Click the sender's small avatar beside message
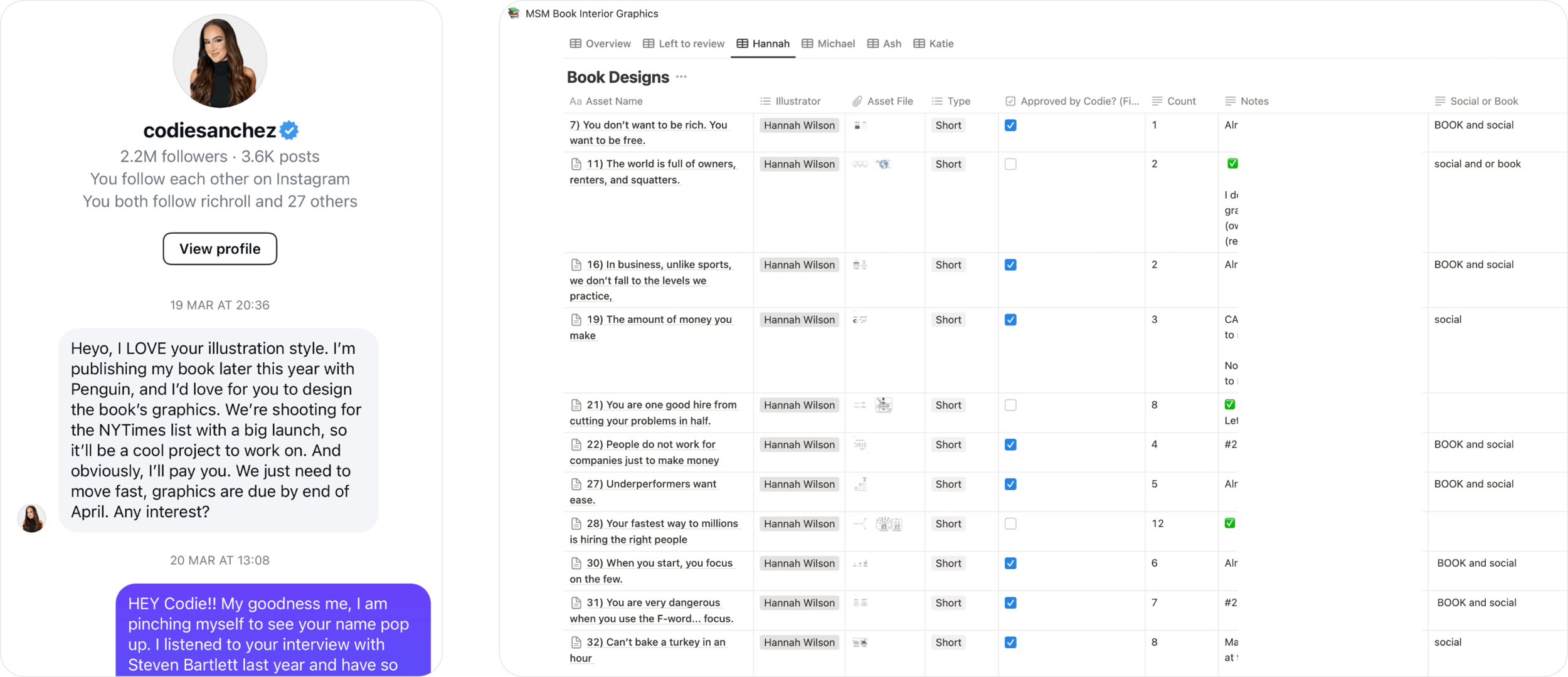This screenshot has width=1568, height=677. (x=31, y=518)
